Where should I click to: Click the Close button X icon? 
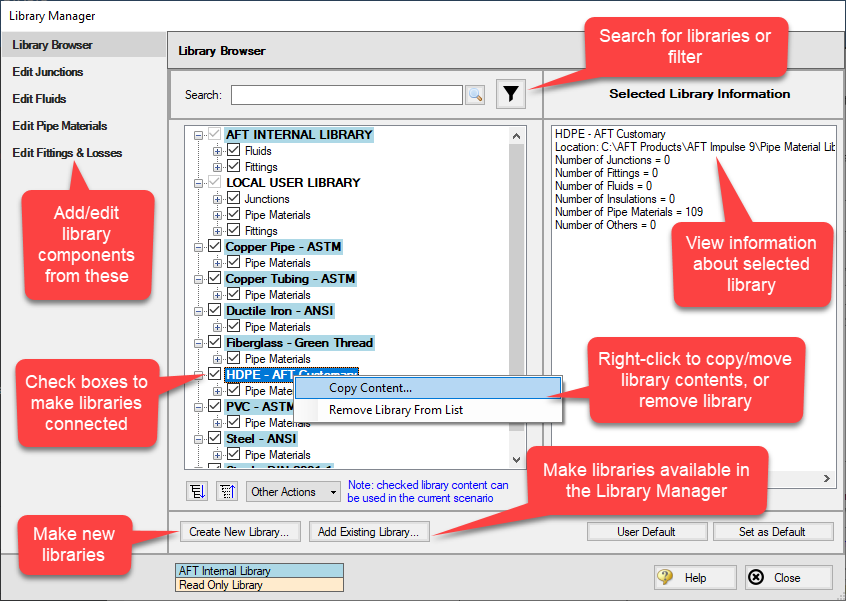coord(757,577)
